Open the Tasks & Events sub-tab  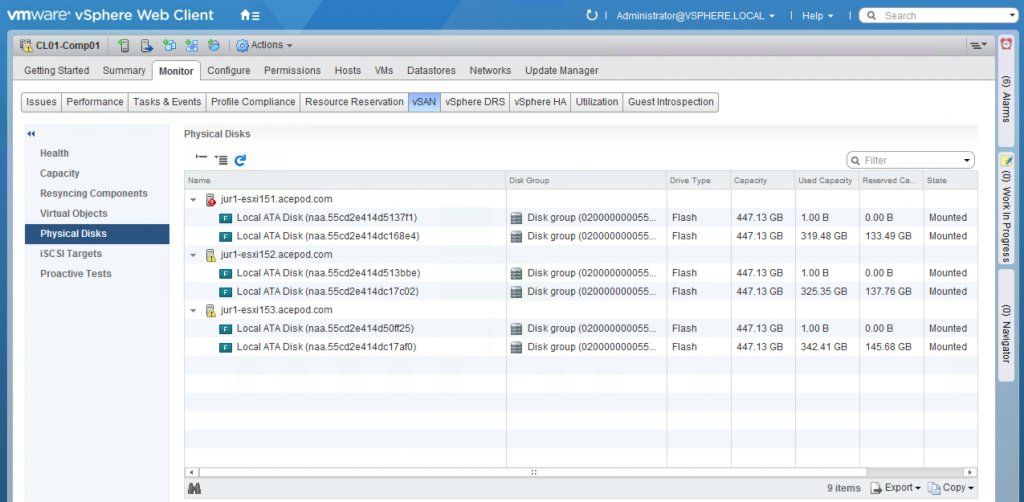tap(167, 102)
